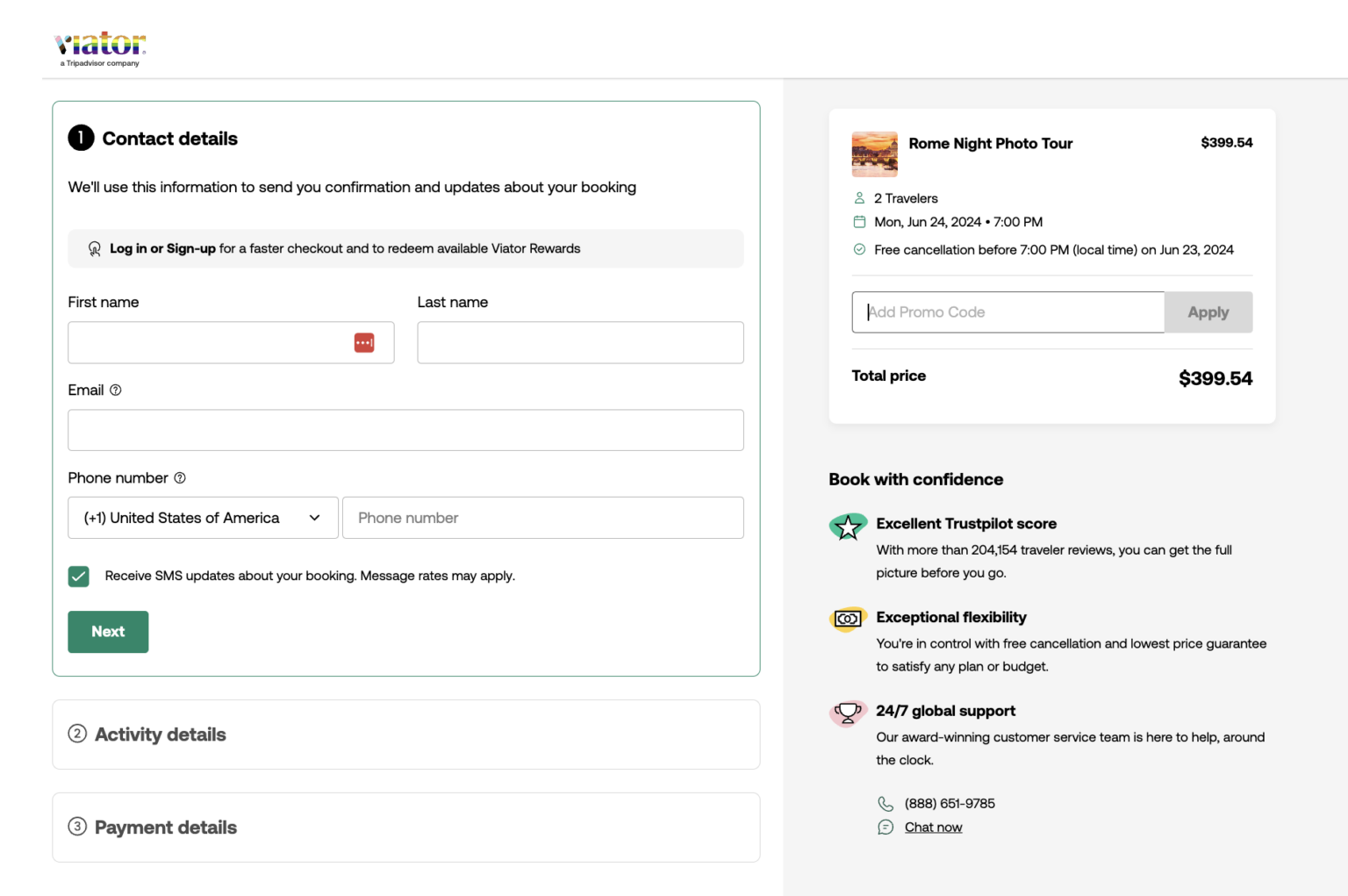Open the Rome Night Photo Tour thumbnail
The image size is (1348, 896).
[874, 154]
